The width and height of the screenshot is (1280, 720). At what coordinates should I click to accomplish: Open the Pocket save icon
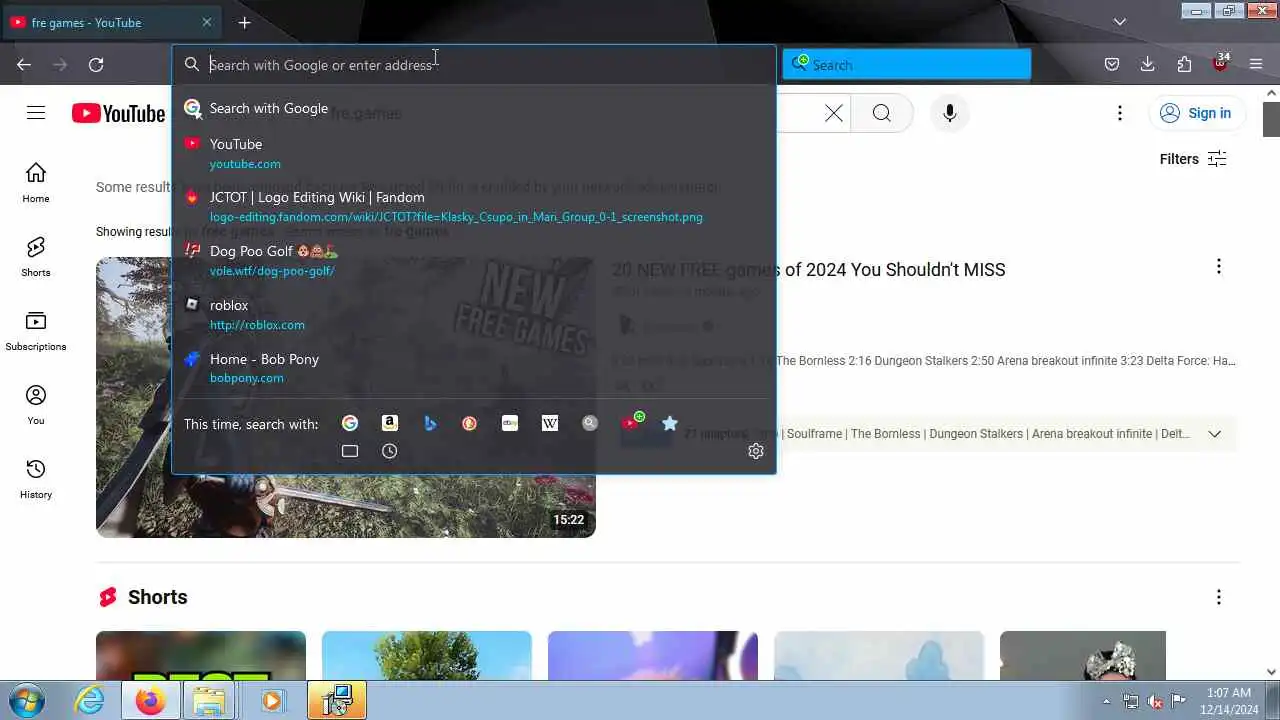[1112, 65]
